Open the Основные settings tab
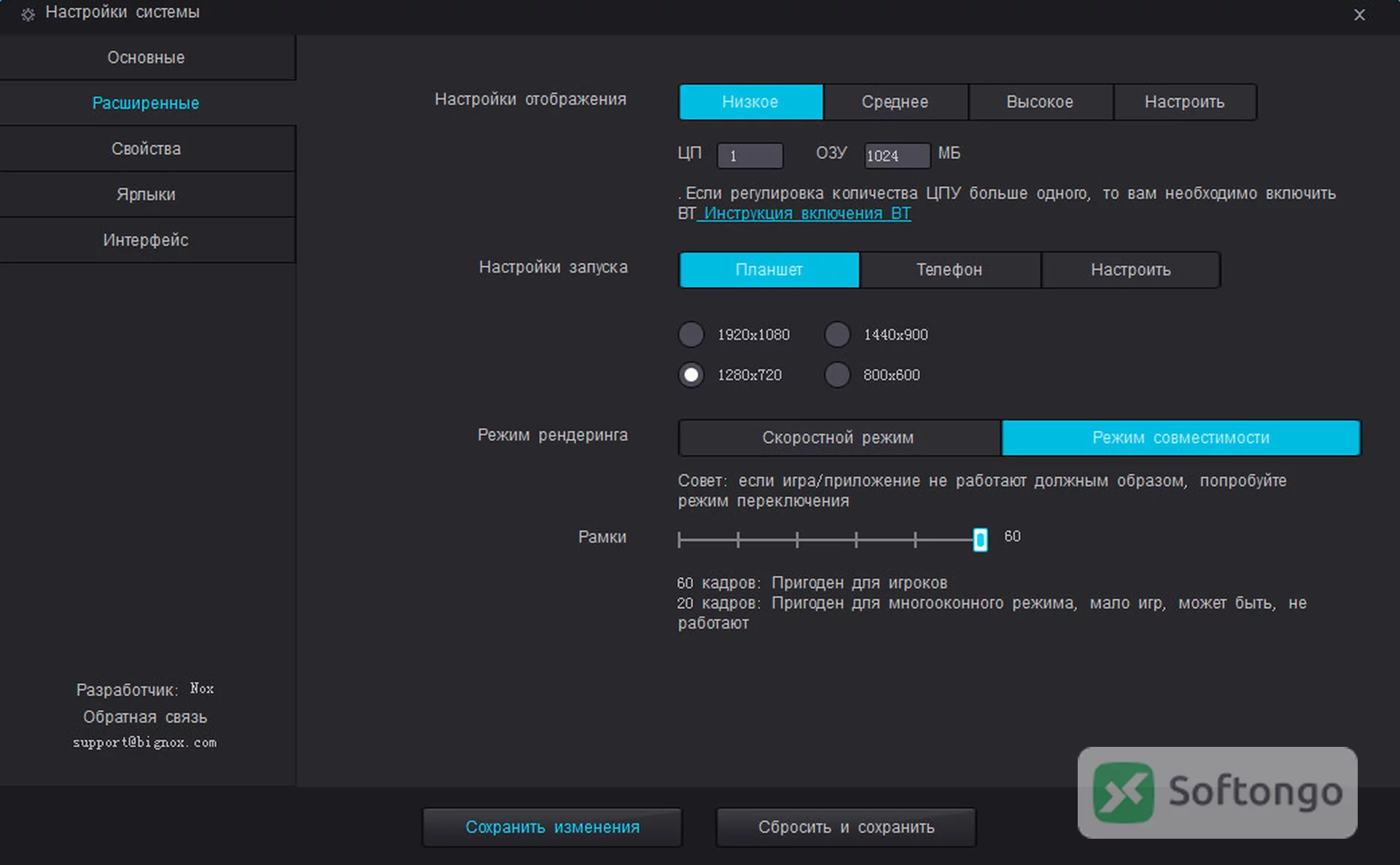 (x=147, y=58)
